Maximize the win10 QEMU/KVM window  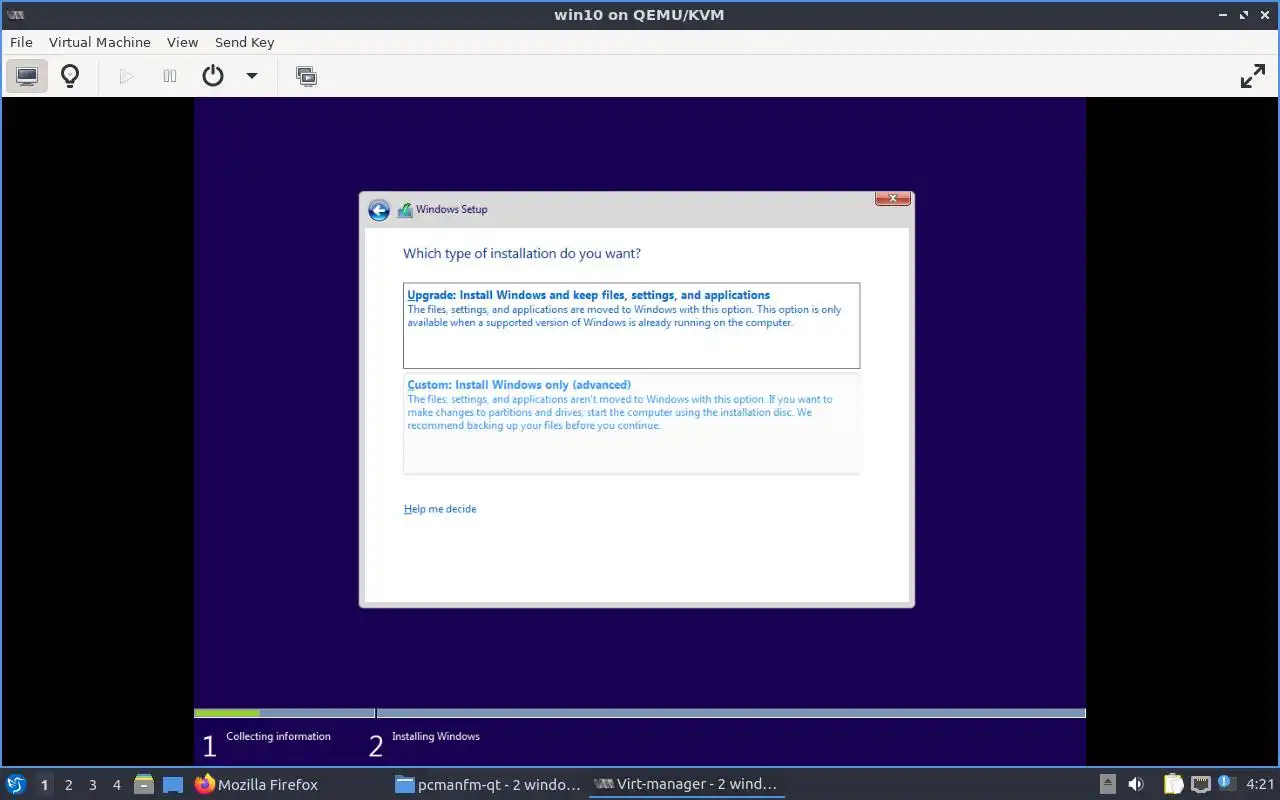[1245, 15]
